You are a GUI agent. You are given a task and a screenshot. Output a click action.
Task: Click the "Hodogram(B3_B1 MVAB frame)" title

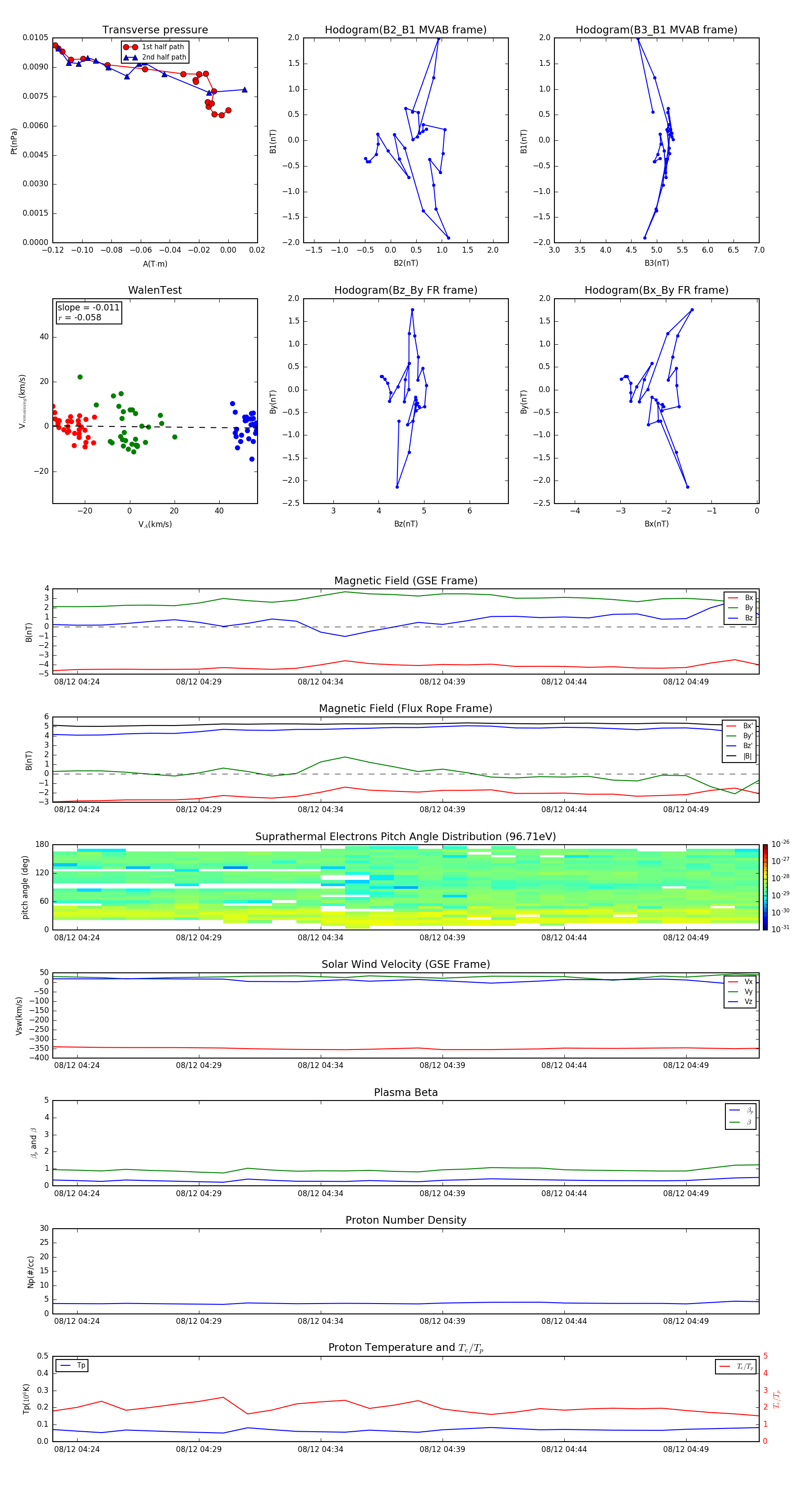(656, 29)
